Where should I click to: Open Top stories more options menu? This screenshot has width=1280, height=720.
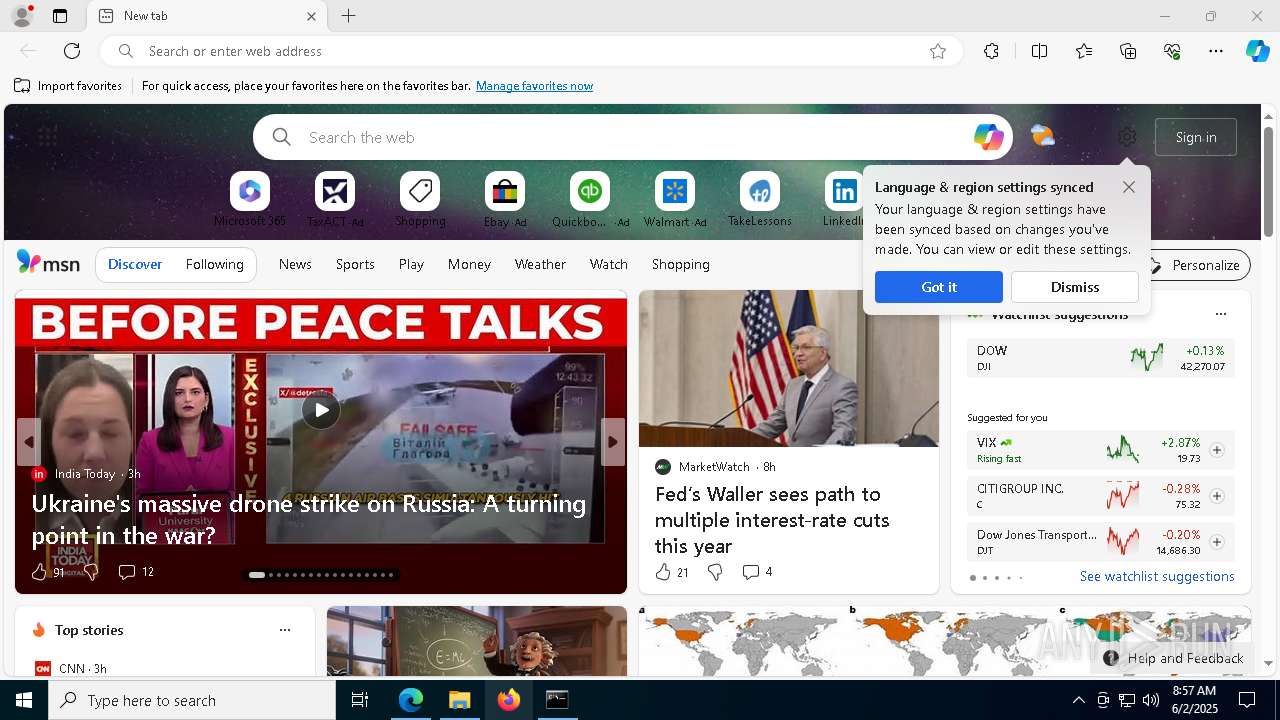point(285,630)
